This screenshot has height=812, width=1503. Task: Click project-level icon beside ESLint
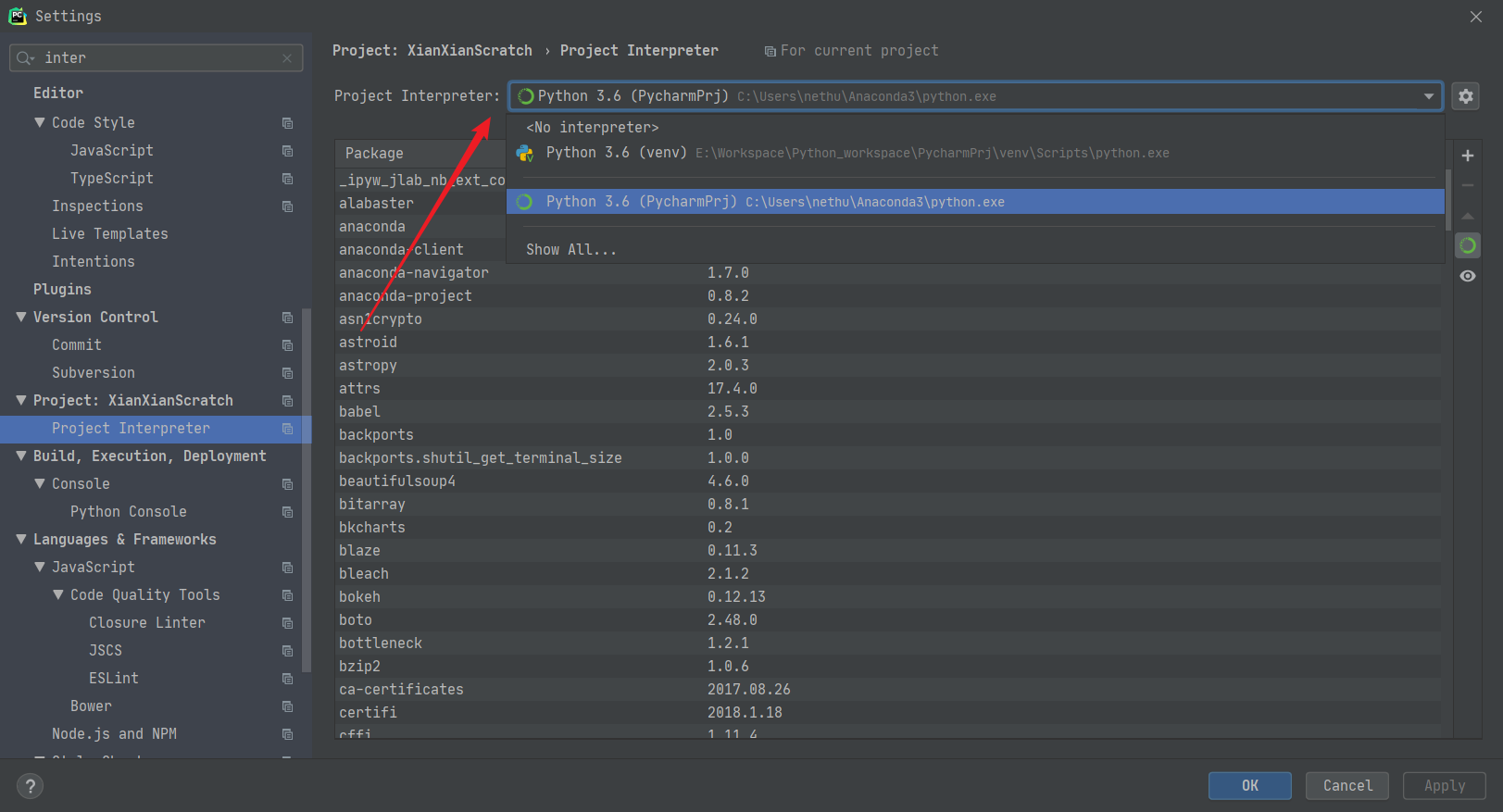point(287,679)
